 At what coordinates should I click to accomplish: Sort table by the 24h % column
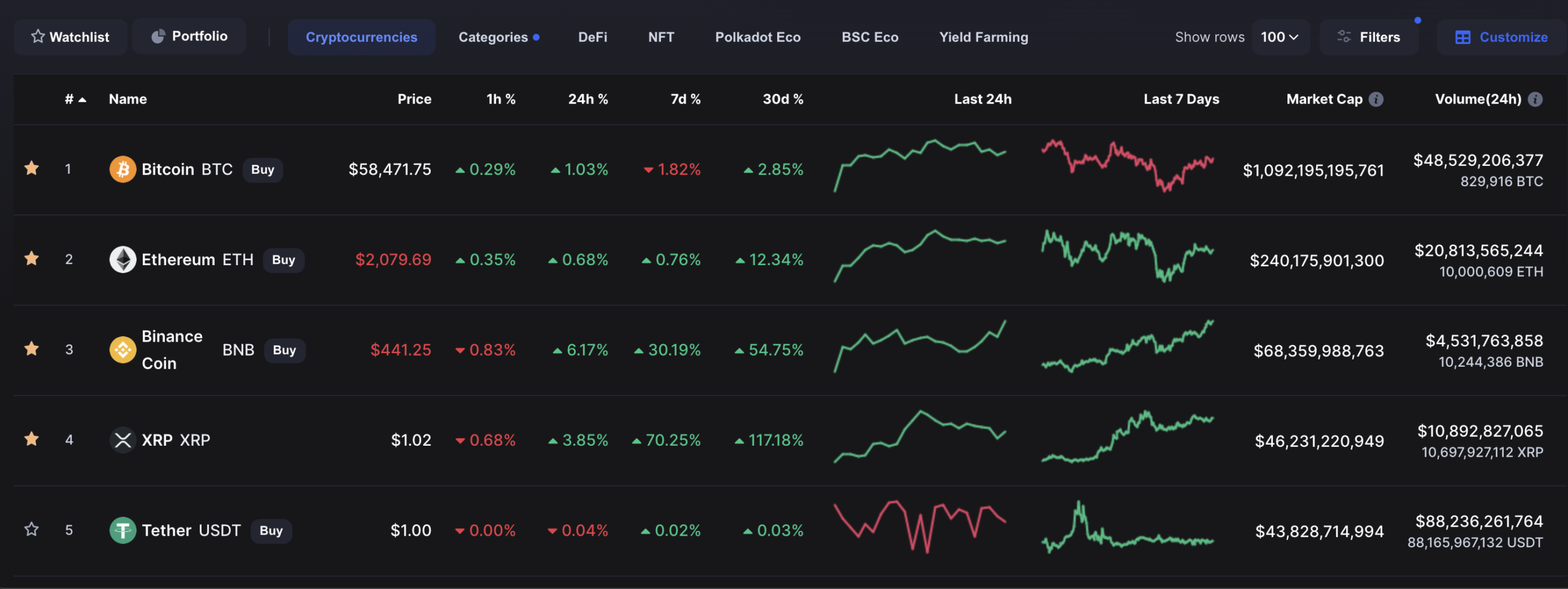[587, 99]
